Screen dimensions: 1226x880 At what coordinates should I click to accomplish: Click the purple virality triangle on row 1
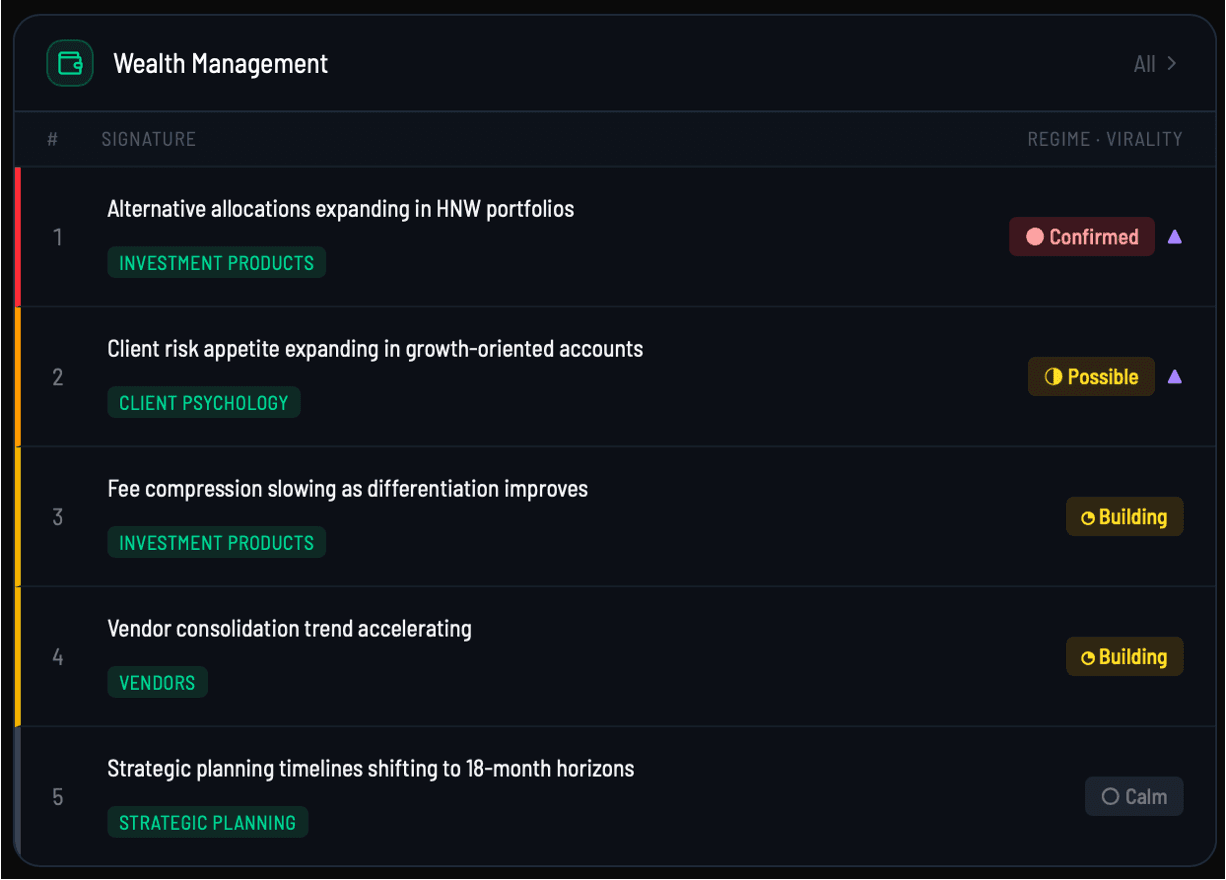tap(1175, 237)
